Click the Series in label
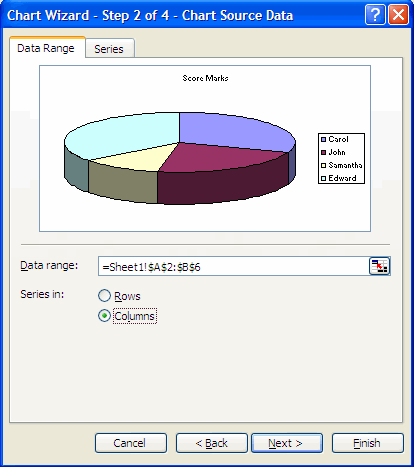 tap(42, 294)
